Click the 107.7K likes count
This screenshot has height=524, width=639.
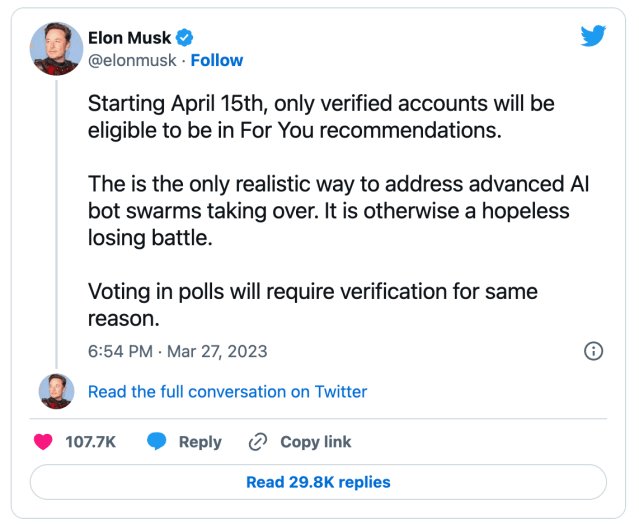coord(90,441)
